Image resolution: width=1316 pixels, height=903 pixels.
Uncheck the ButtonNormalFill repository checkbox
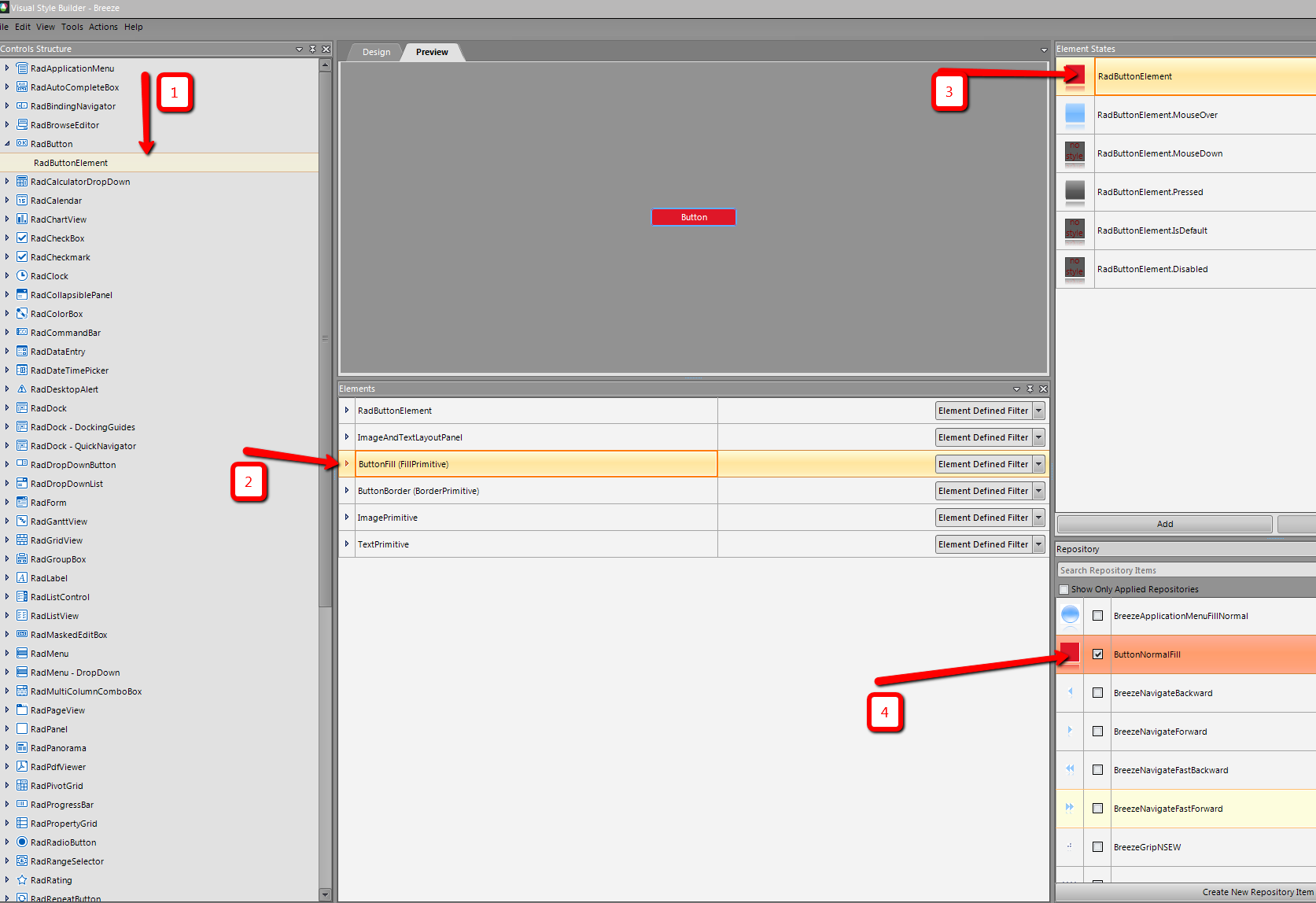1097,654
